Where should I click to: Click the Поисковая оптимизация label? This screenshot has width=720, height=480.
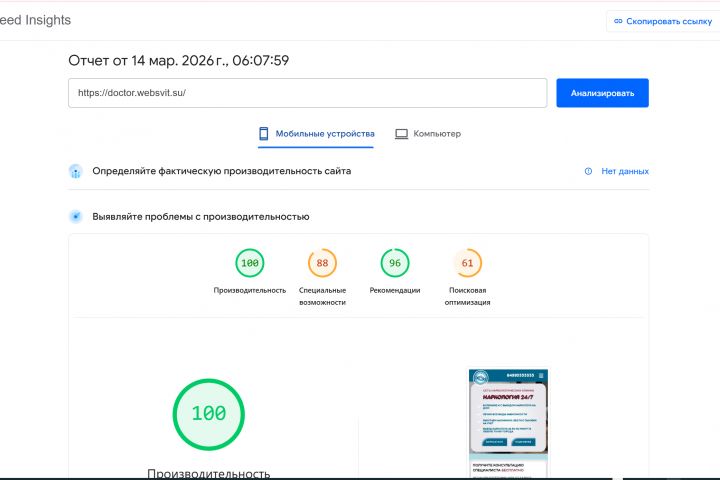(x=467, y=296)
